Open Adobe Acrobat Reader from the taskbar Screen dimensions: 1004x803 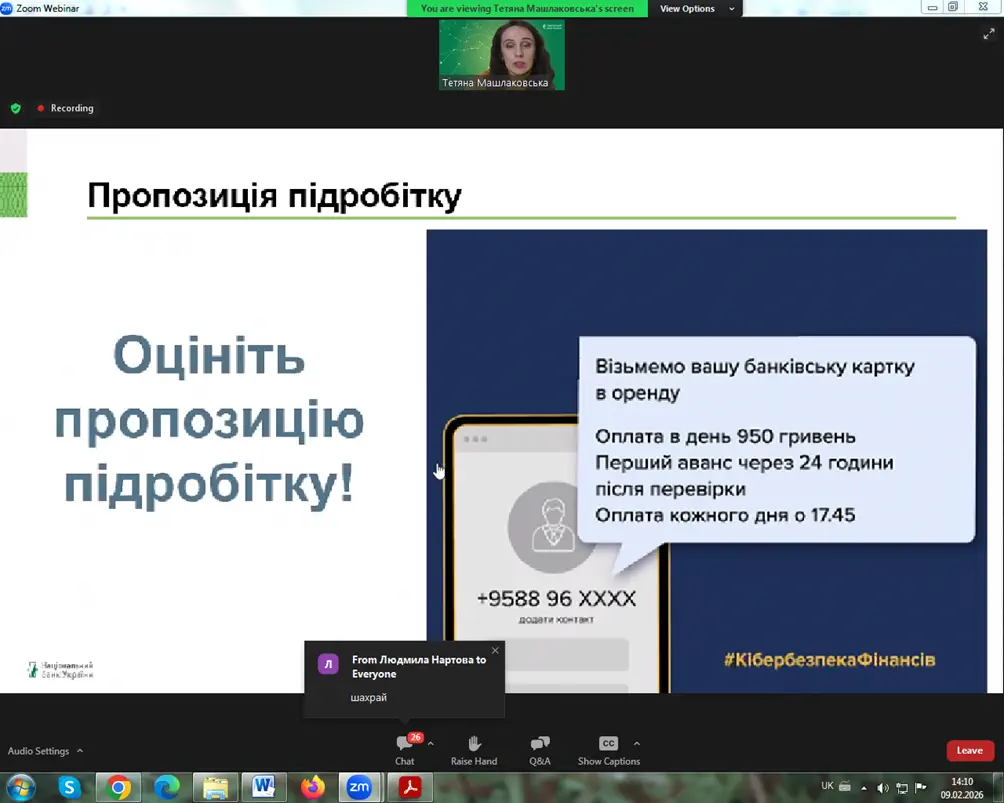(x=409, y=787)
